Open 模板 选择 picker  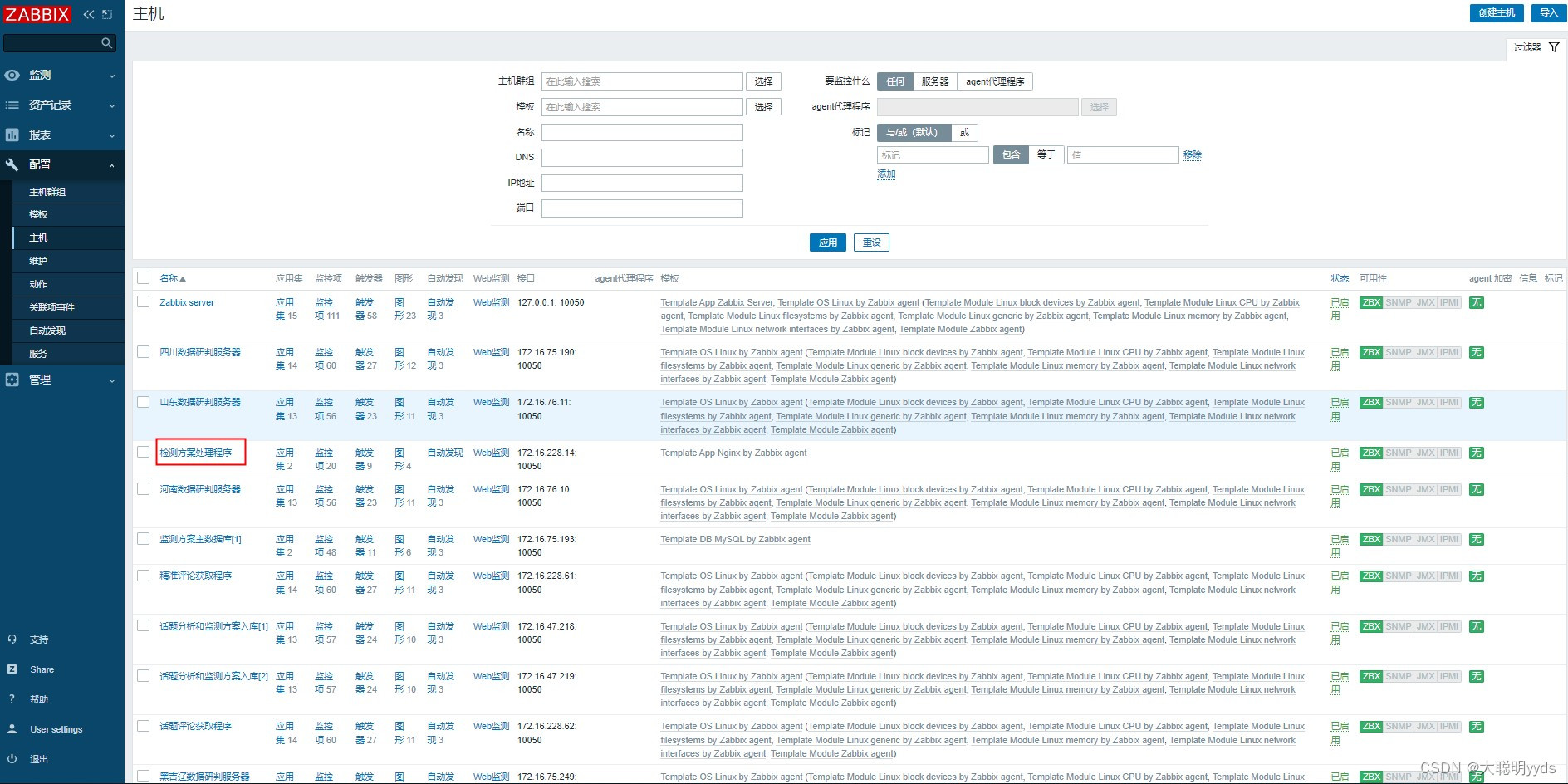[x=764, y=107]
